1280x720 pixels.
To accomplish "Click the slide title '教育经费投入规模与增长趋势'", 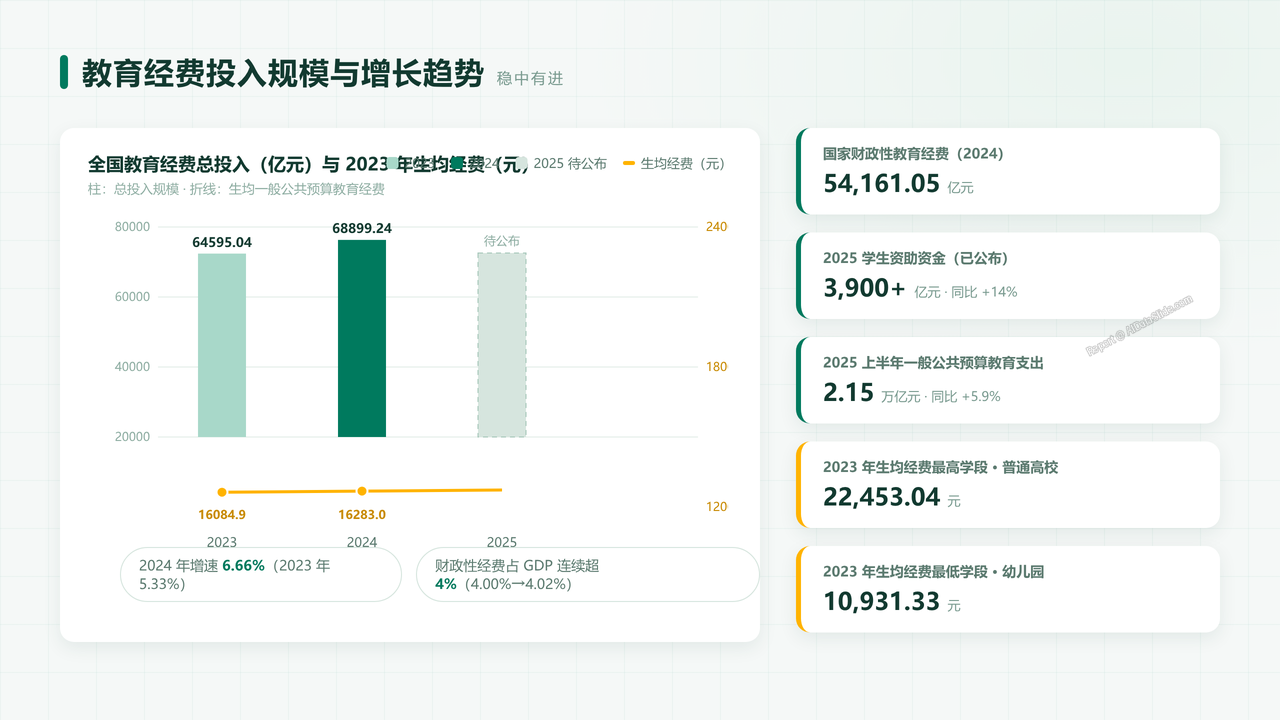I will (x=283, y=73).
